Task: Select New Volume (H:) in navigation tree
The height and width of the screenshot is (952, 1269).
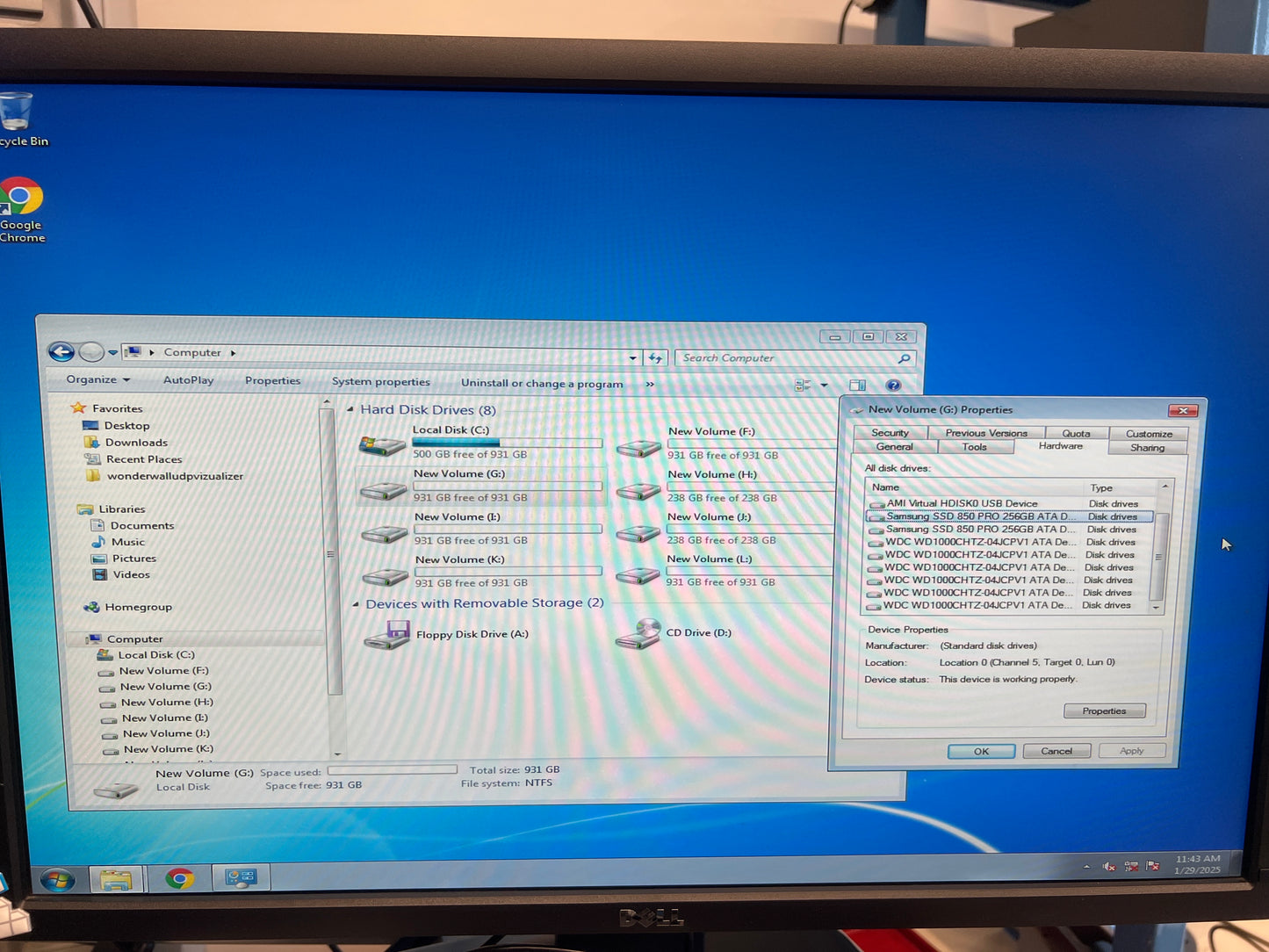Action: point(166,702)
